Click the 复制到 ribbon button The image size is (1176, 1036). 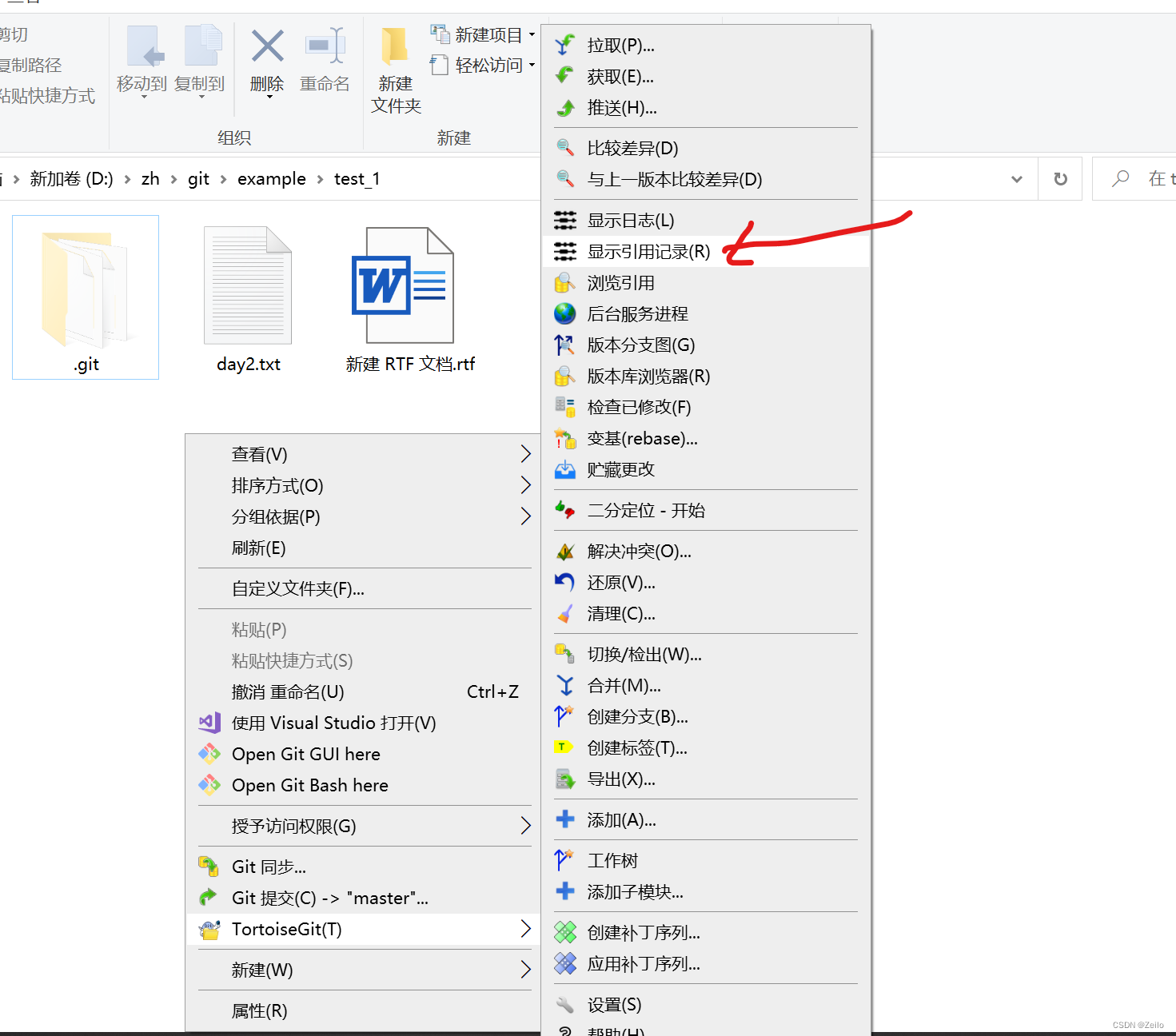tap(200, 62)
